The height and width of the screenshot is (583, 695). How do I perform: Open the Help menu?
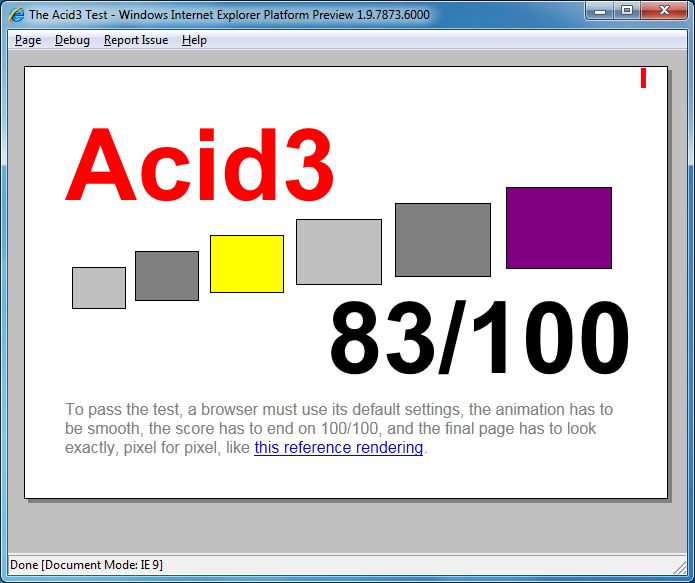[194, 40]
